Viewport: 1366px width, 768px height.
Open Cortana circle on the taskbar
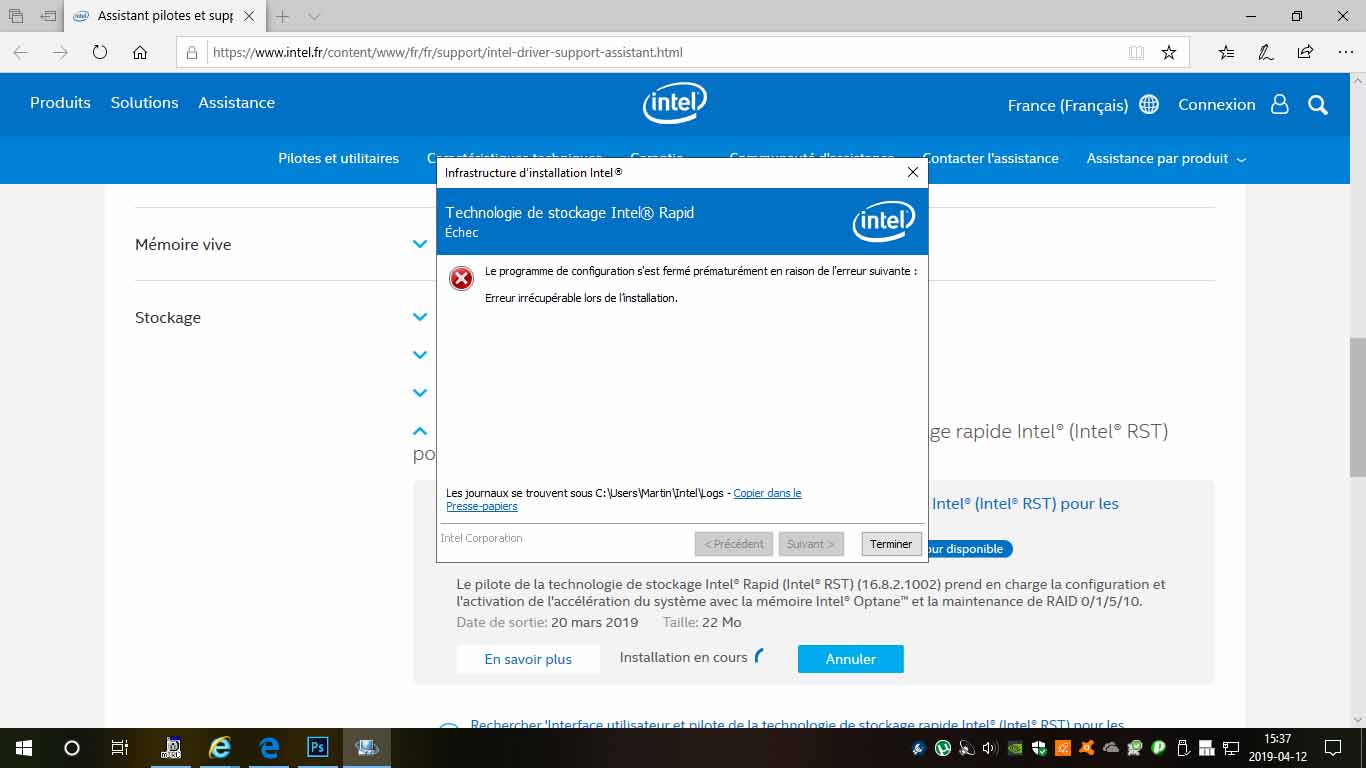coord(72,747)
